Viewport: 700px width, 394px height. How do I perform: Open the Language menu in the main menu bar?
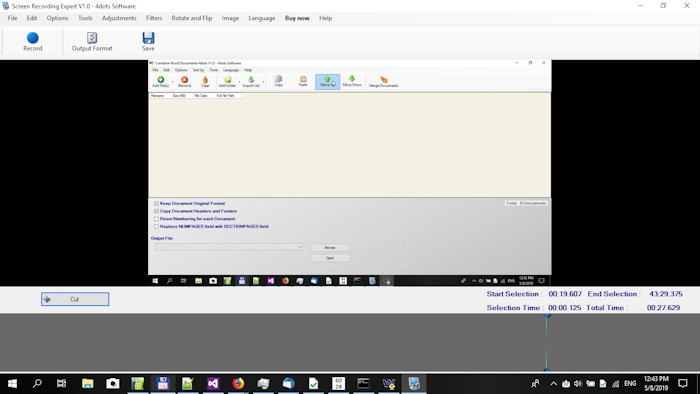(x=262, y=18)
